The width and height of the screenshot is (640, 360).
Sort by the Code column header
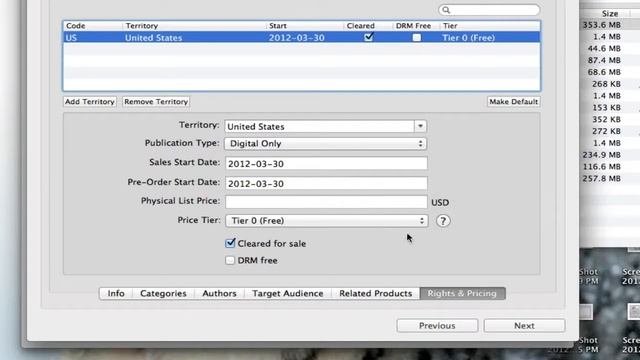[x=93, y=26]
